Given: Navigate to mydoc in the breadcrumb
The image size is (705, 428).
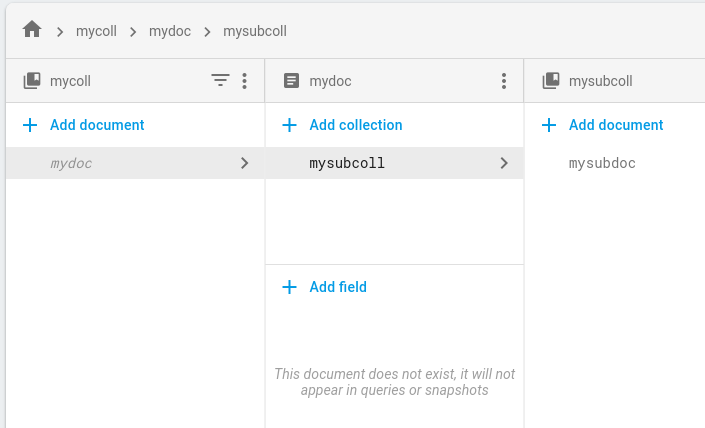Looking at the screenshot, I should tap(170, 31).
